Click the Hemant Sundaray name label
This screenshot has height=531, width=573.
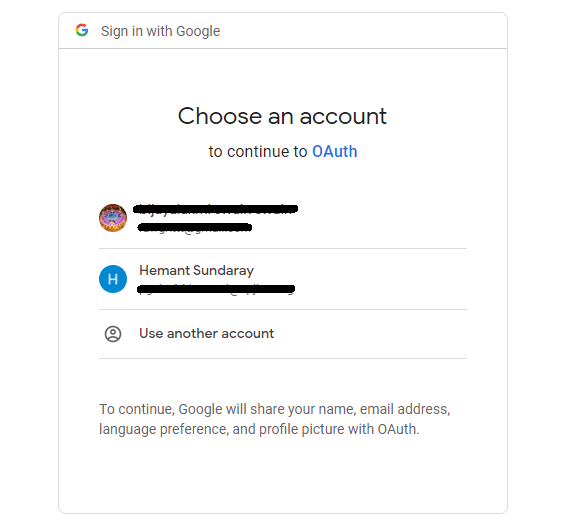[x=197, y=270]
